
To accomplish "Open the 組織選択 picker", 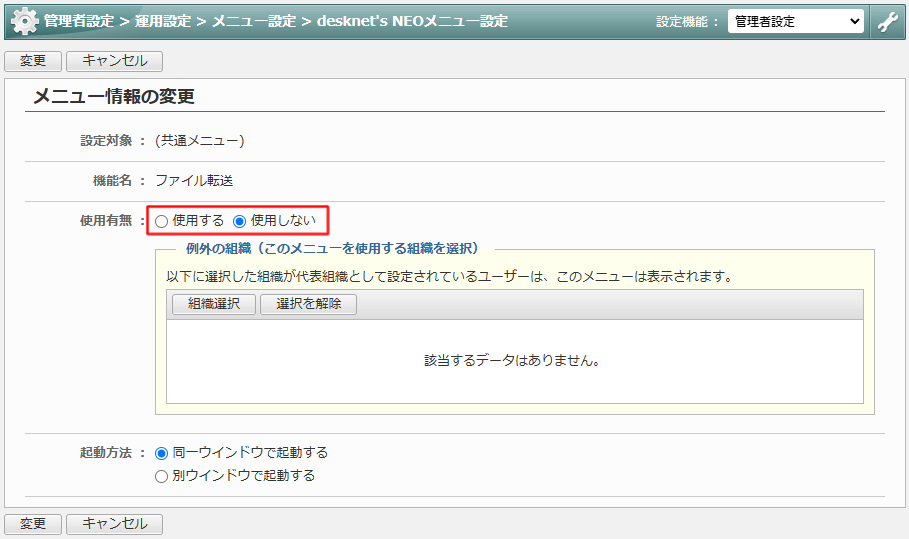I will (213, 305).
